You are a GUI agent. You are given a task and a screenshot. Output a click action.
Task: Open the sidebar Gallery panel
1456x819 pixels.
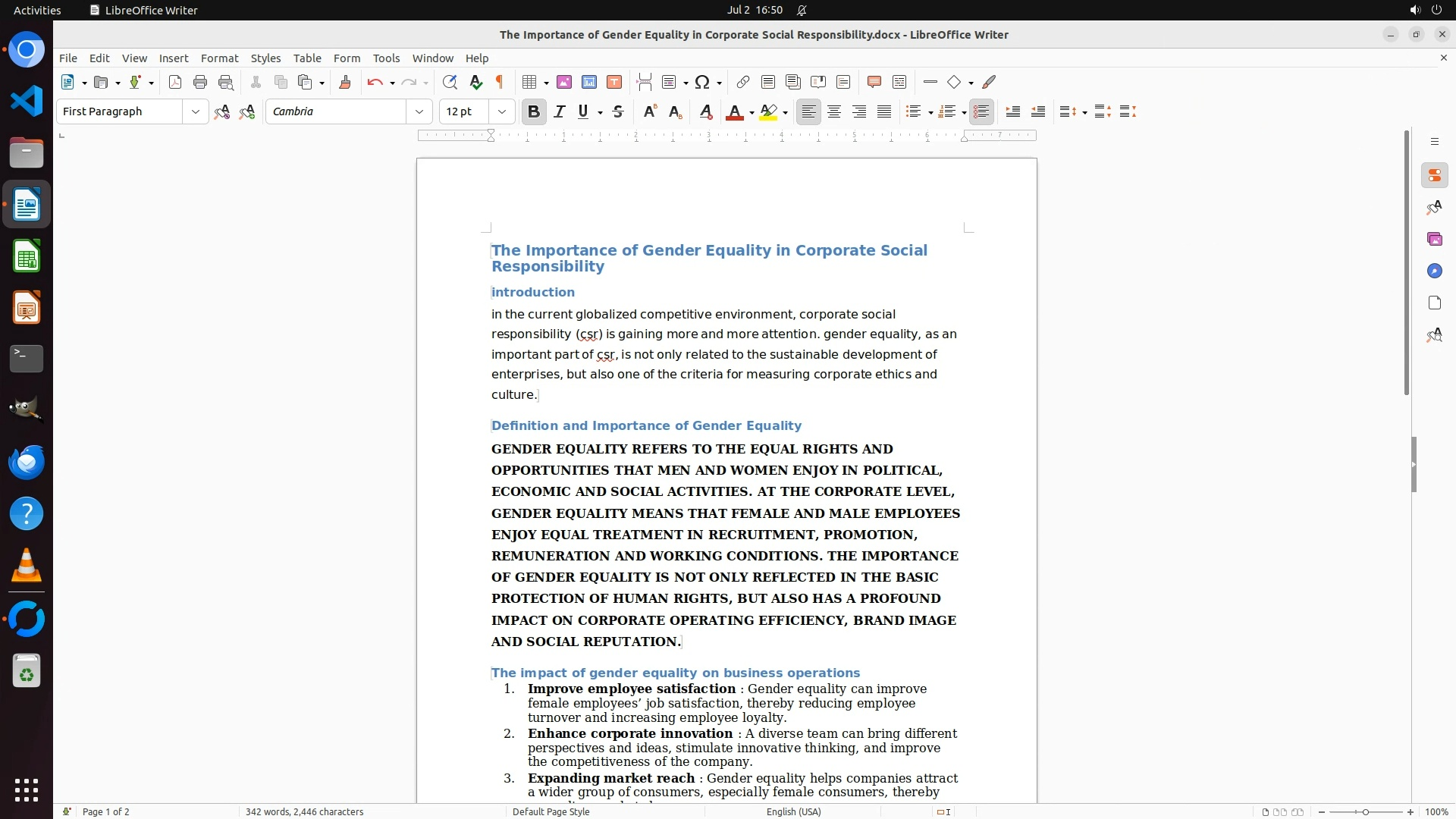click(x=1434, y=239)
